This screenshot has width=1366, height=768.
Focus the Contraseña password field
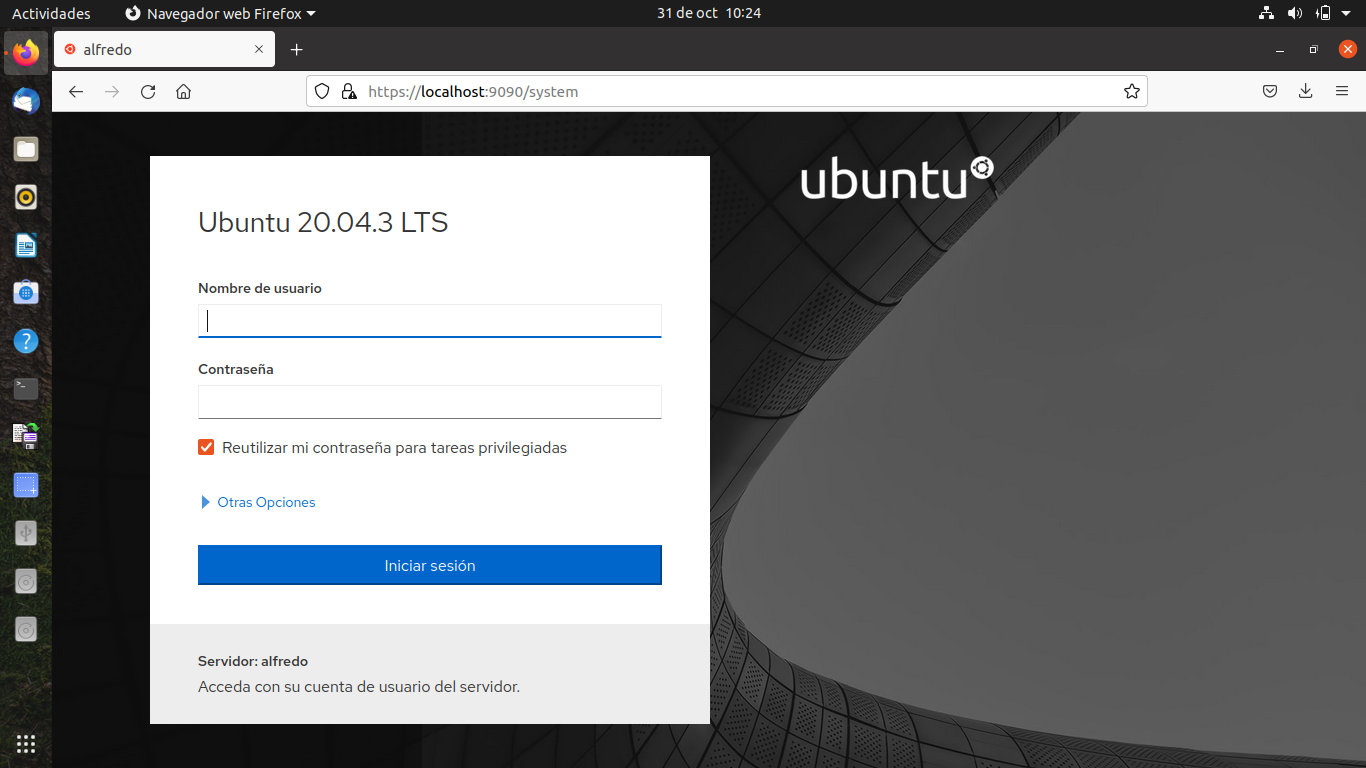click(x=430, y=402)
